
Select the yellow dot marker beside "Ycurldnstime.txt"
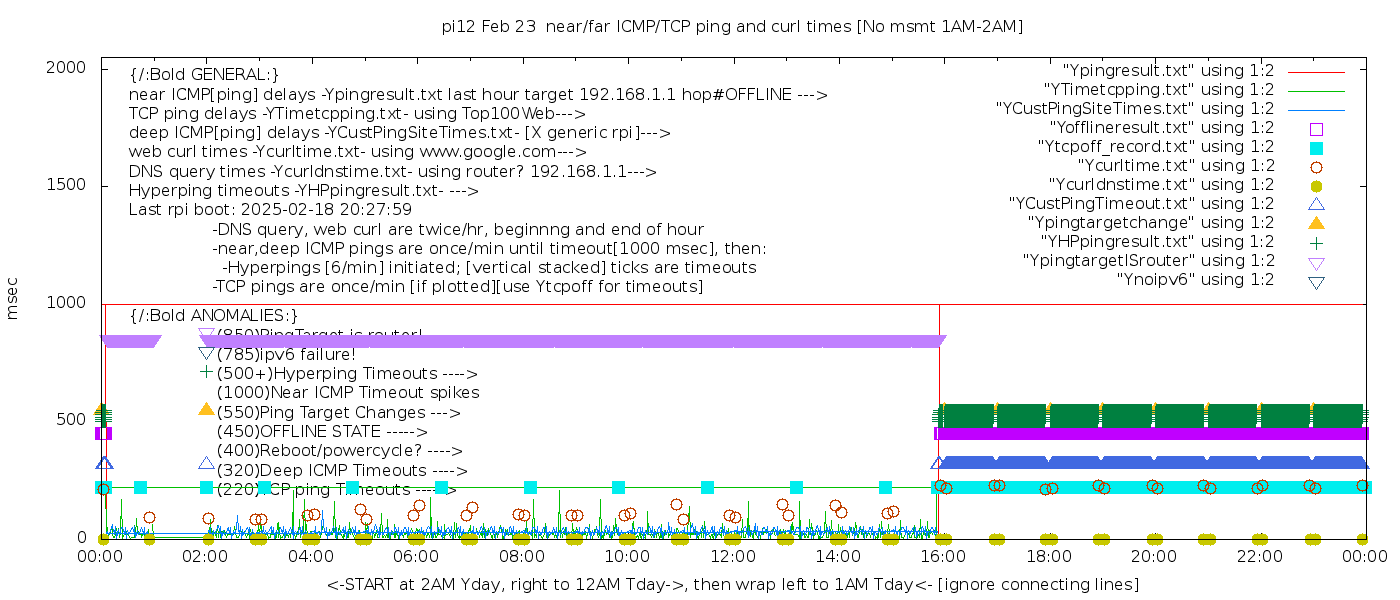[1316, 185]
